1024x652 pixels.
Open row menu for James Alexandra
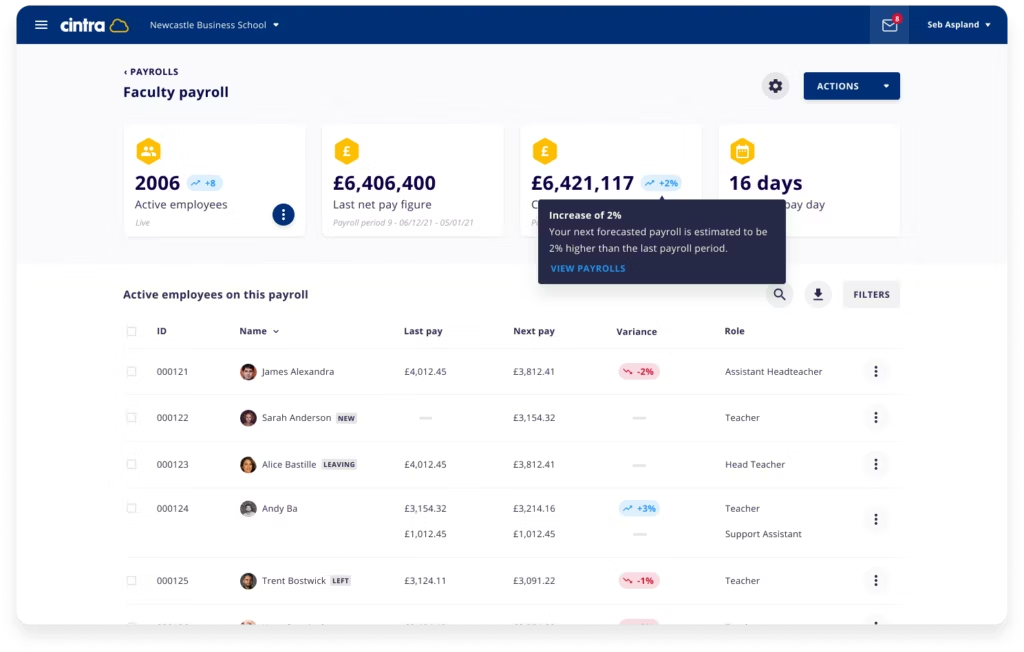coord(876,372)
